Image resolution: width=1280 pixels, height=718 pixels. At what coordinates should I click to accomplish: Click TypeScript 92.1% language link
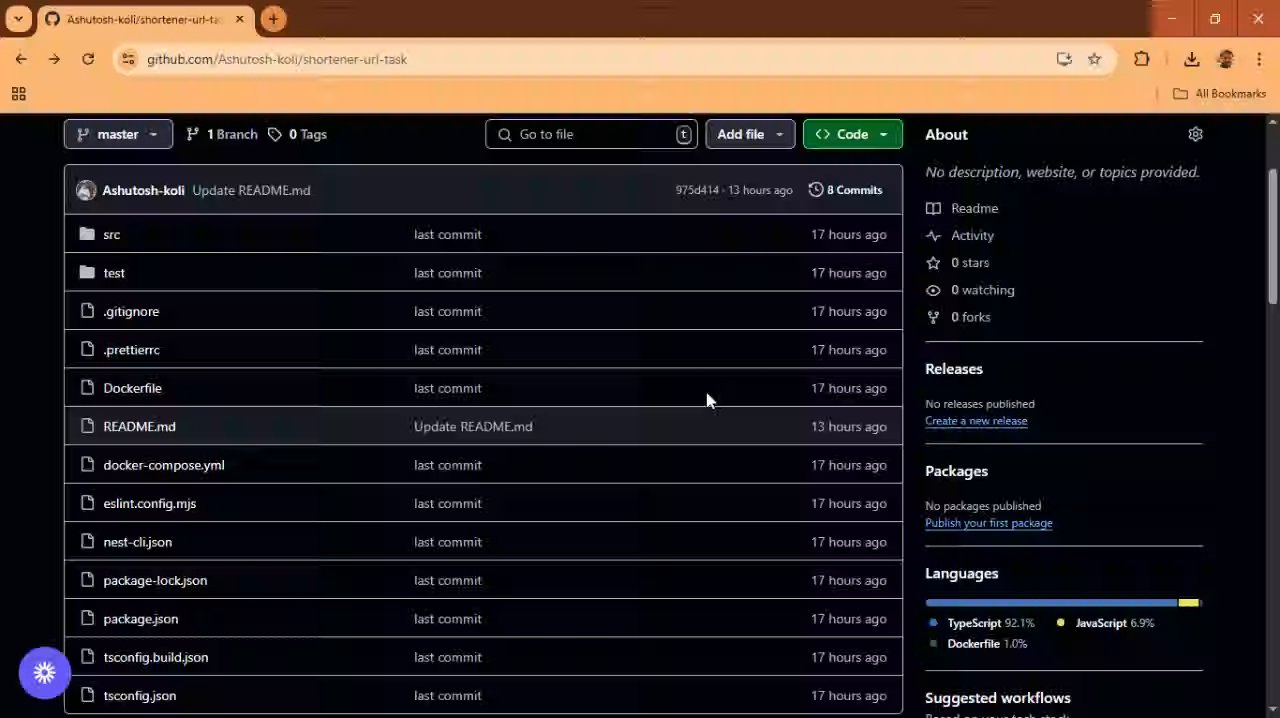(982, 623)
